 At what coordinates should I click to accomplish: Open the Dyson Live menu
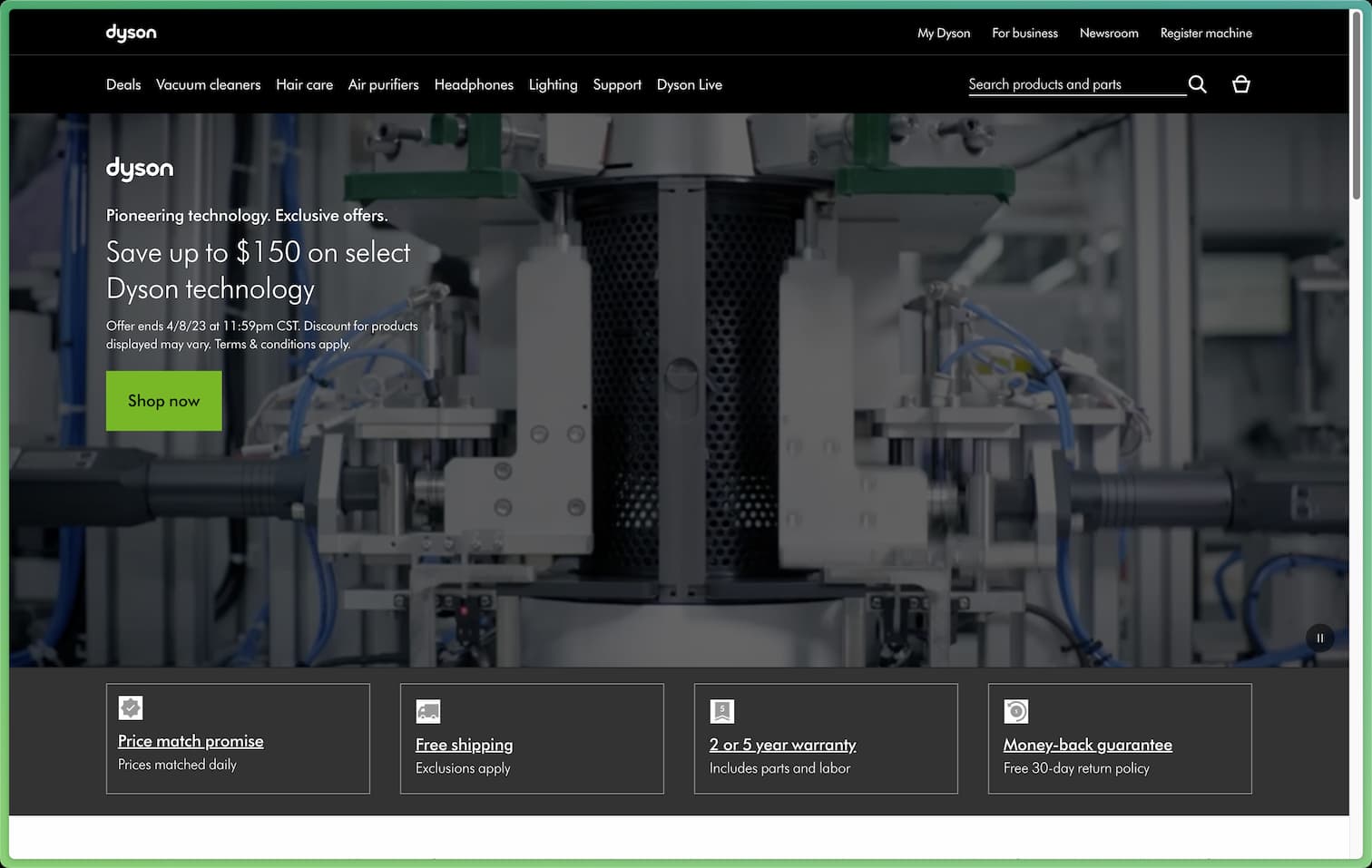pyautogui.click(x=690, y=84)
